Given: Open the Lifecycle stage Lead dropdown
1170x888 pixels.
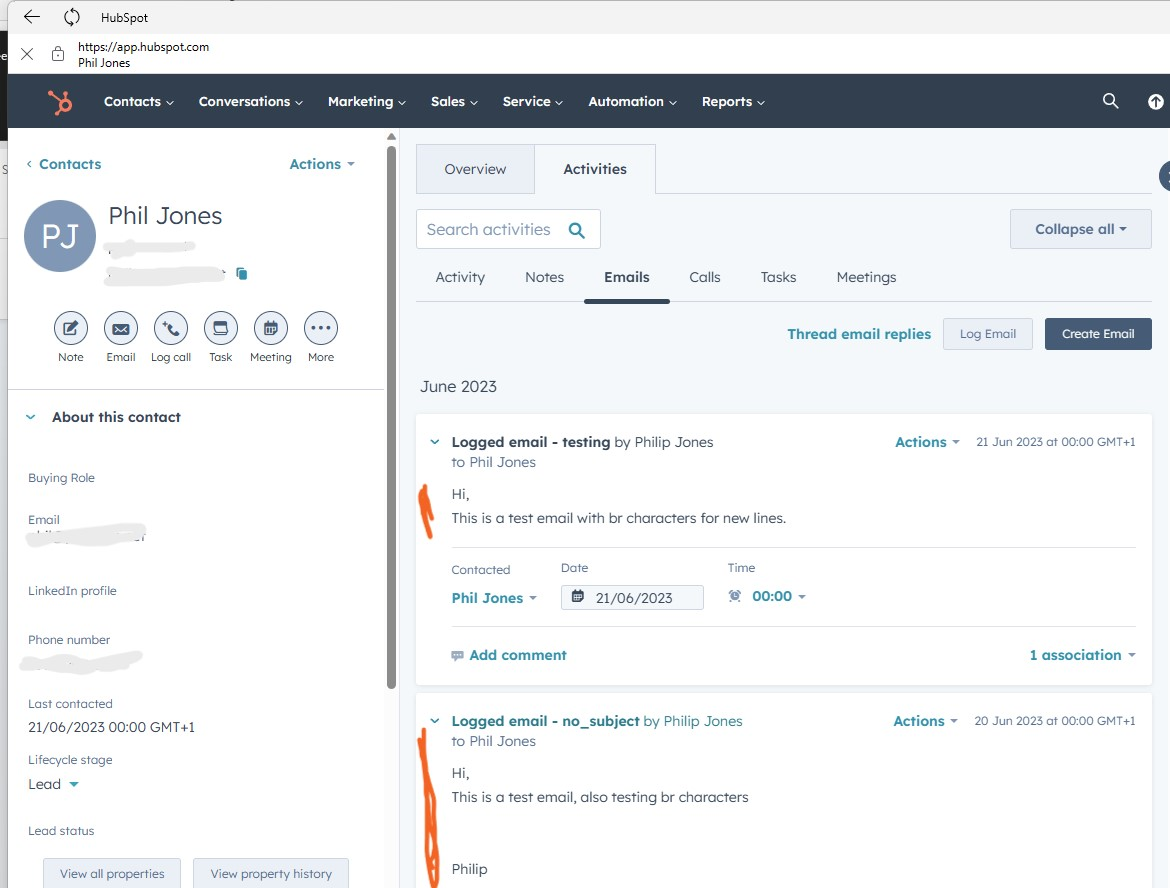Looking at the screenshot, I should (x=54, y=784).
